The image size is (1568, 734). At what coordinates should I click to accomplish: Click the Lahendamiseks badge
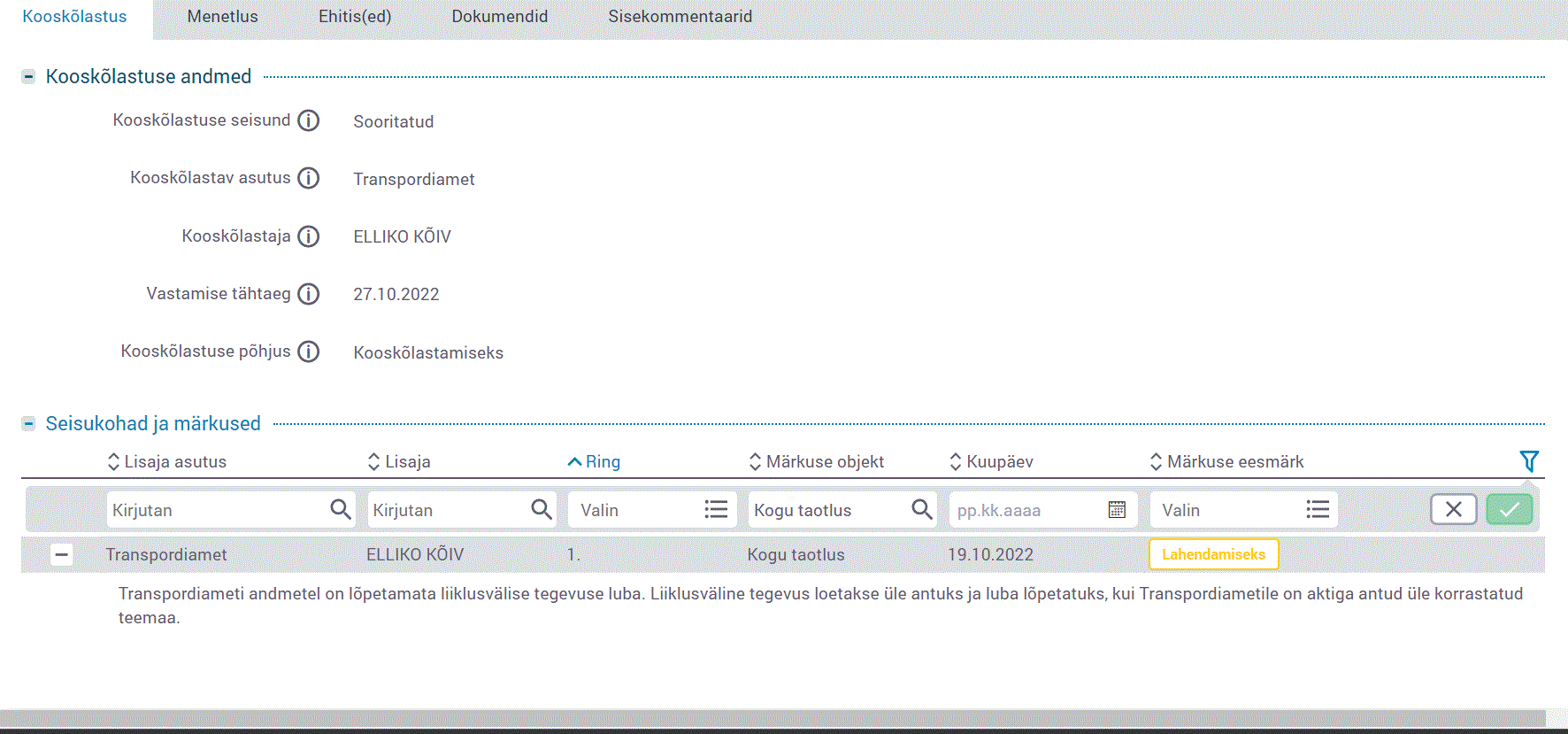point(1214,554)
